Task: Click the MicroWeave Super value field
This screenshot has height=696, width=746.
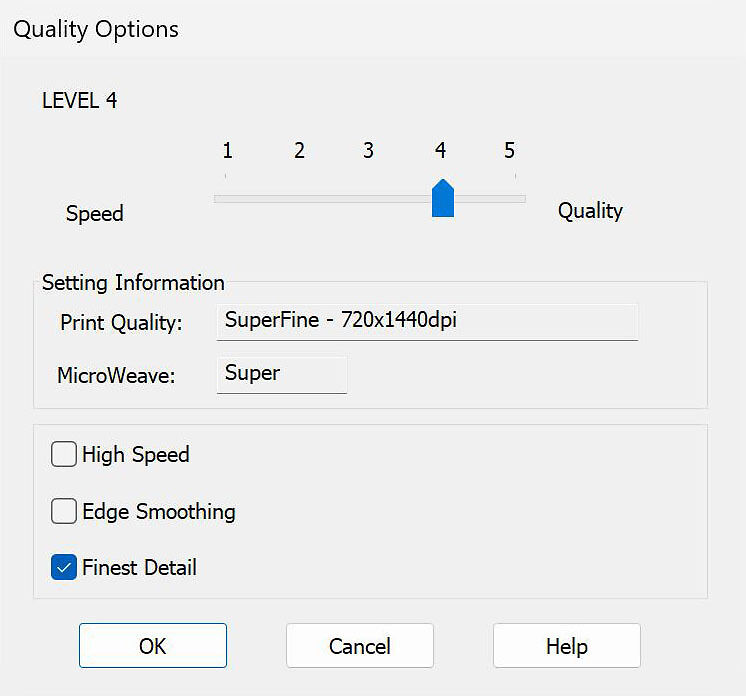Action: click(x=281, y=374)
